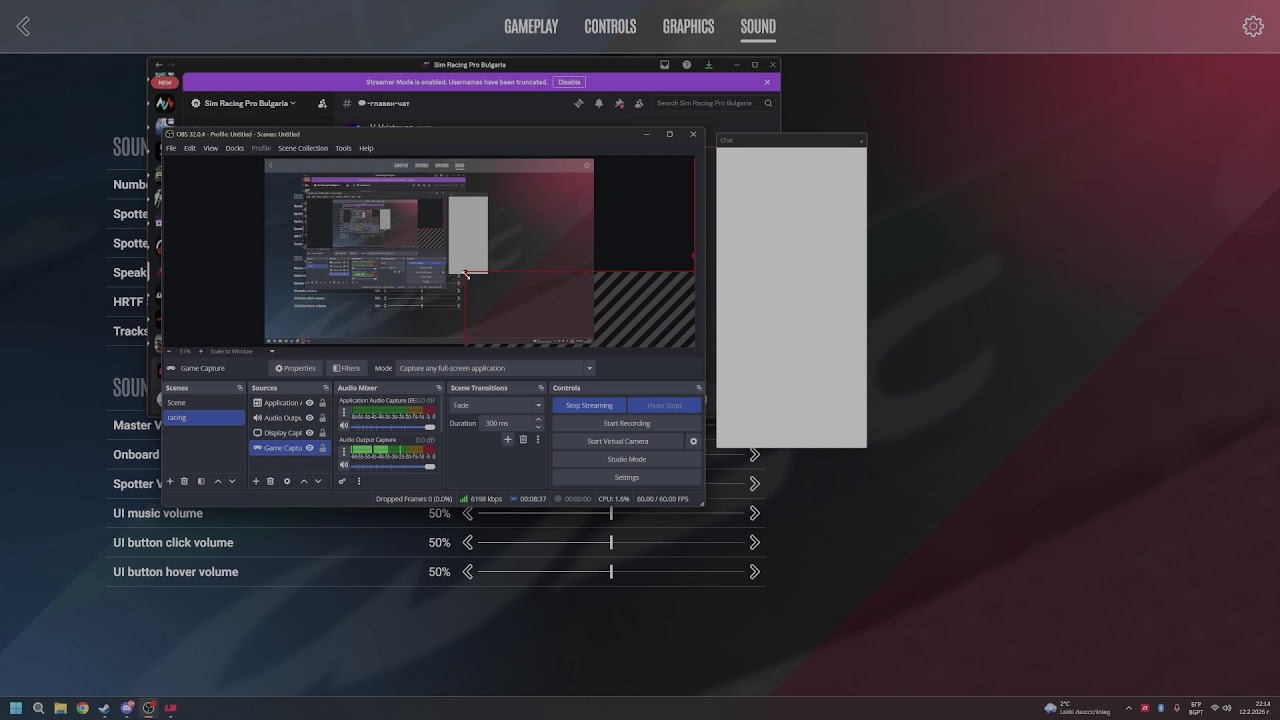The width and height of the screenshot is (1280, 720).
Task: Configure virtual camera gear icon
Action: tap(693, 441)
